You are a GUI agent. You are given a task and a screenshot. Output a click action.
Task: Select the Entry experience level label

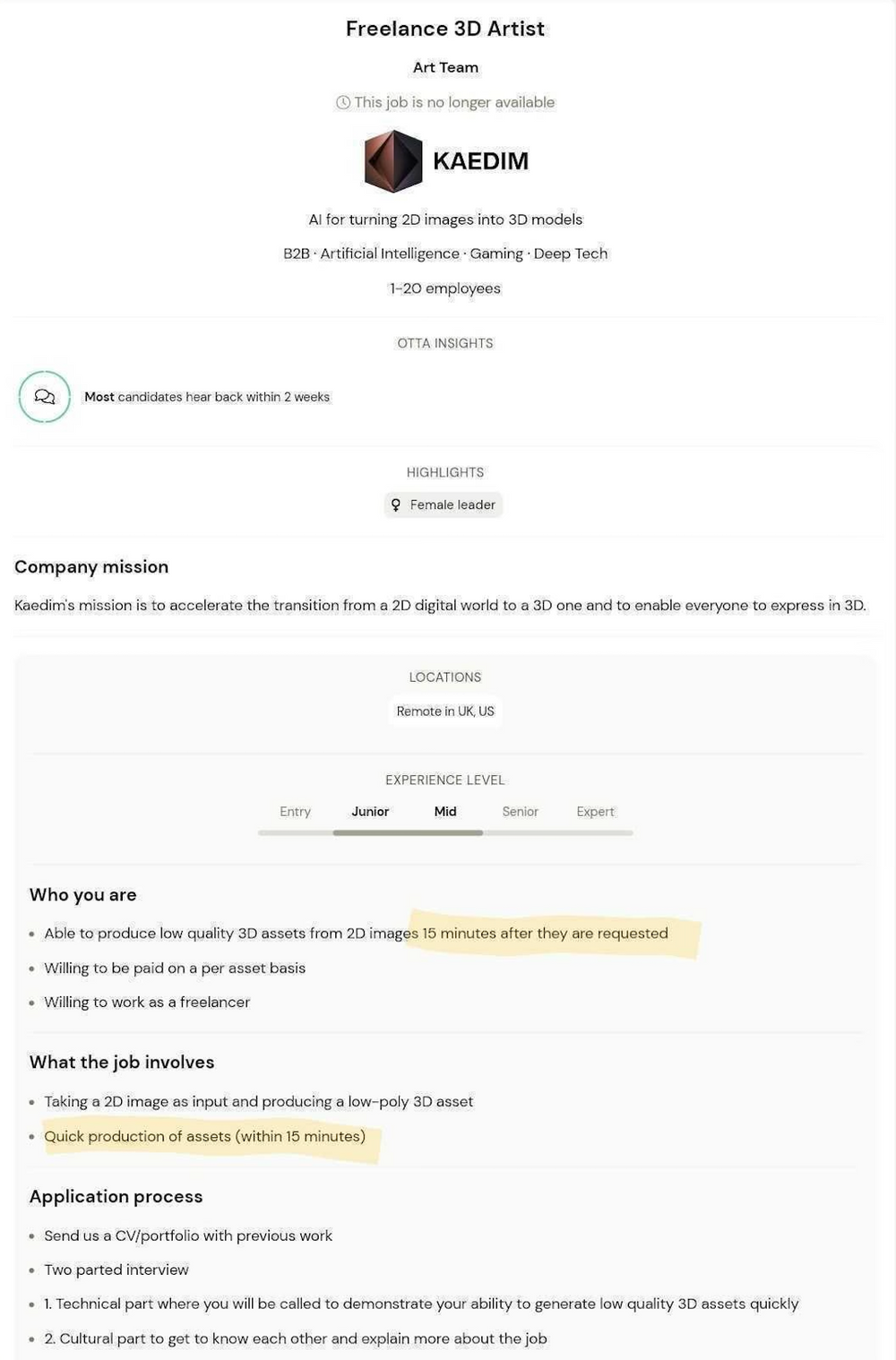click(x=295, y=812)
